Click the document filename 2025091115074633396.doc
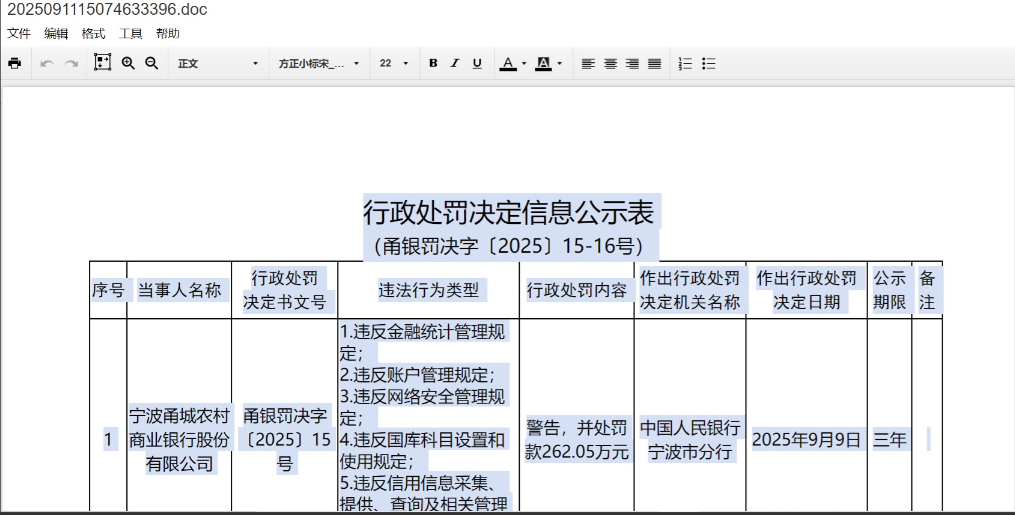Viewport: 1015px width, 515px height. click(x=107, y=10)
